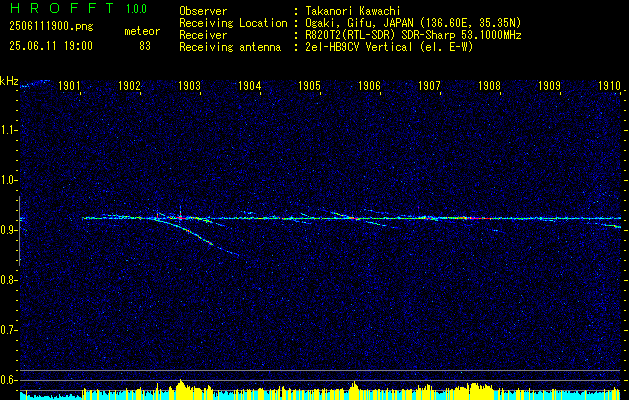Screen dimensions: 629x400
Task: Click the long descending meteor echo trail after 1903
Action: 197,236
